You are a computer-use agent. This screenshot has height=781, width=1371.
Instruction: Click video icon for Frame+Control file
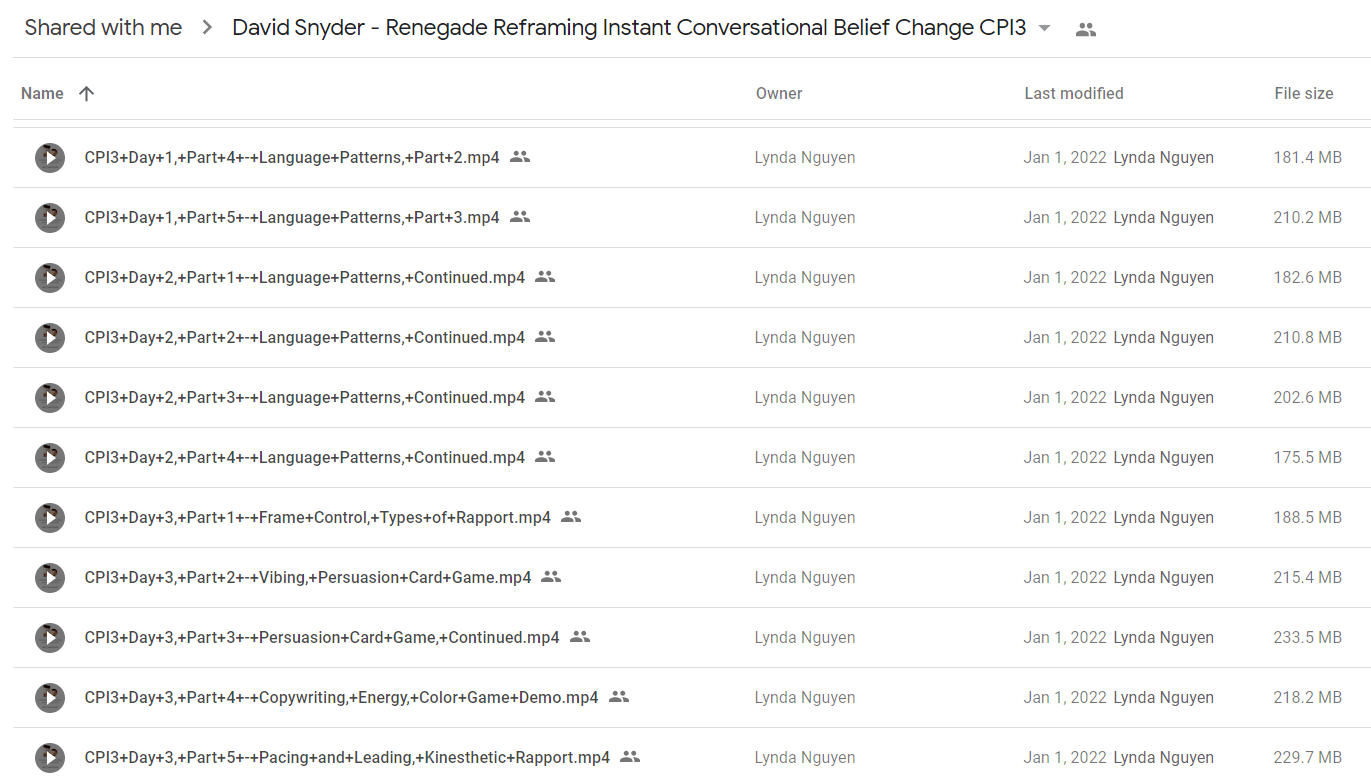pos(50,518)
